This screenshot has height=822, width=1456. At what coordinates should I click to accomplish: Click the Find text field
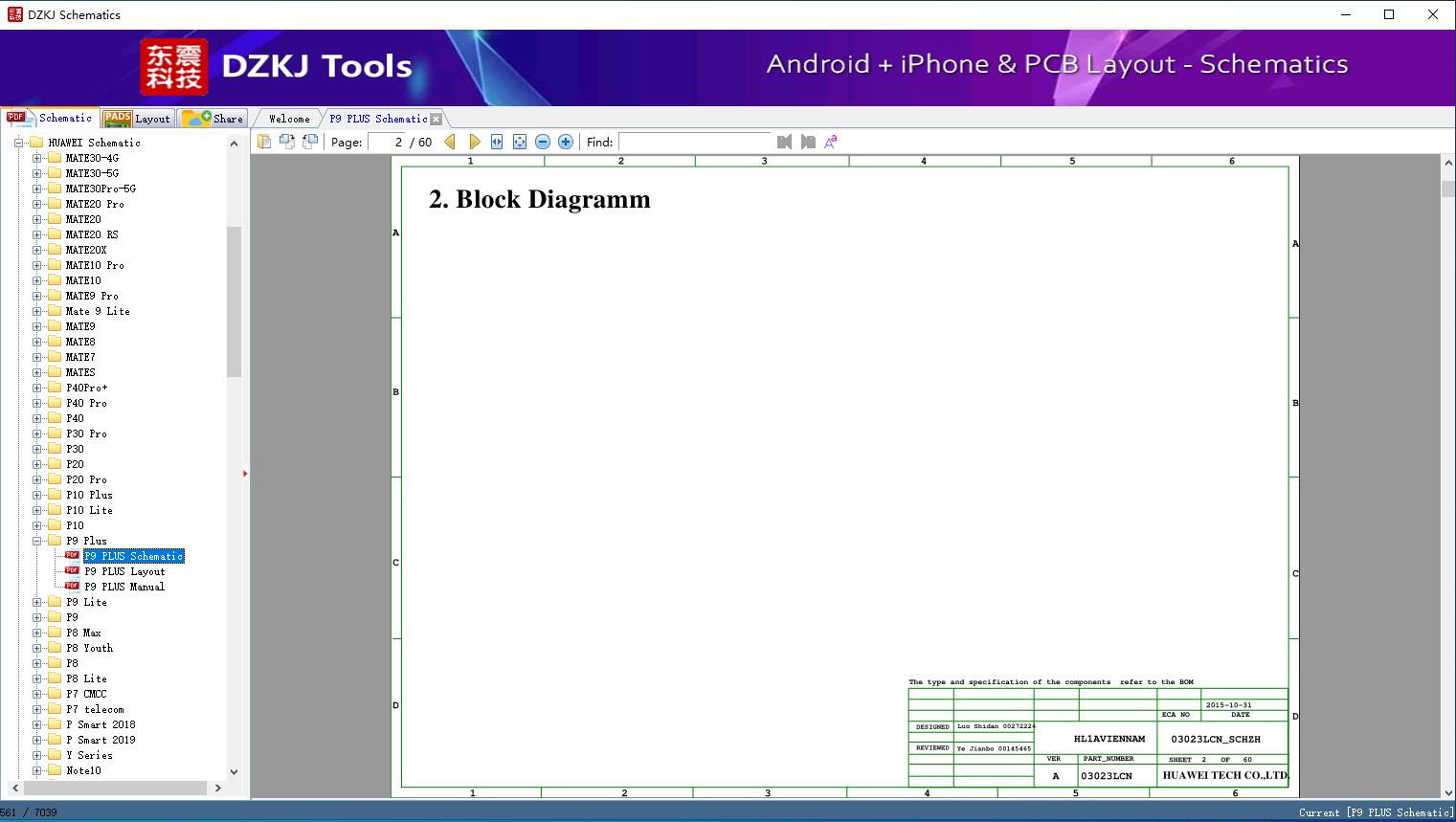(695, 142)
